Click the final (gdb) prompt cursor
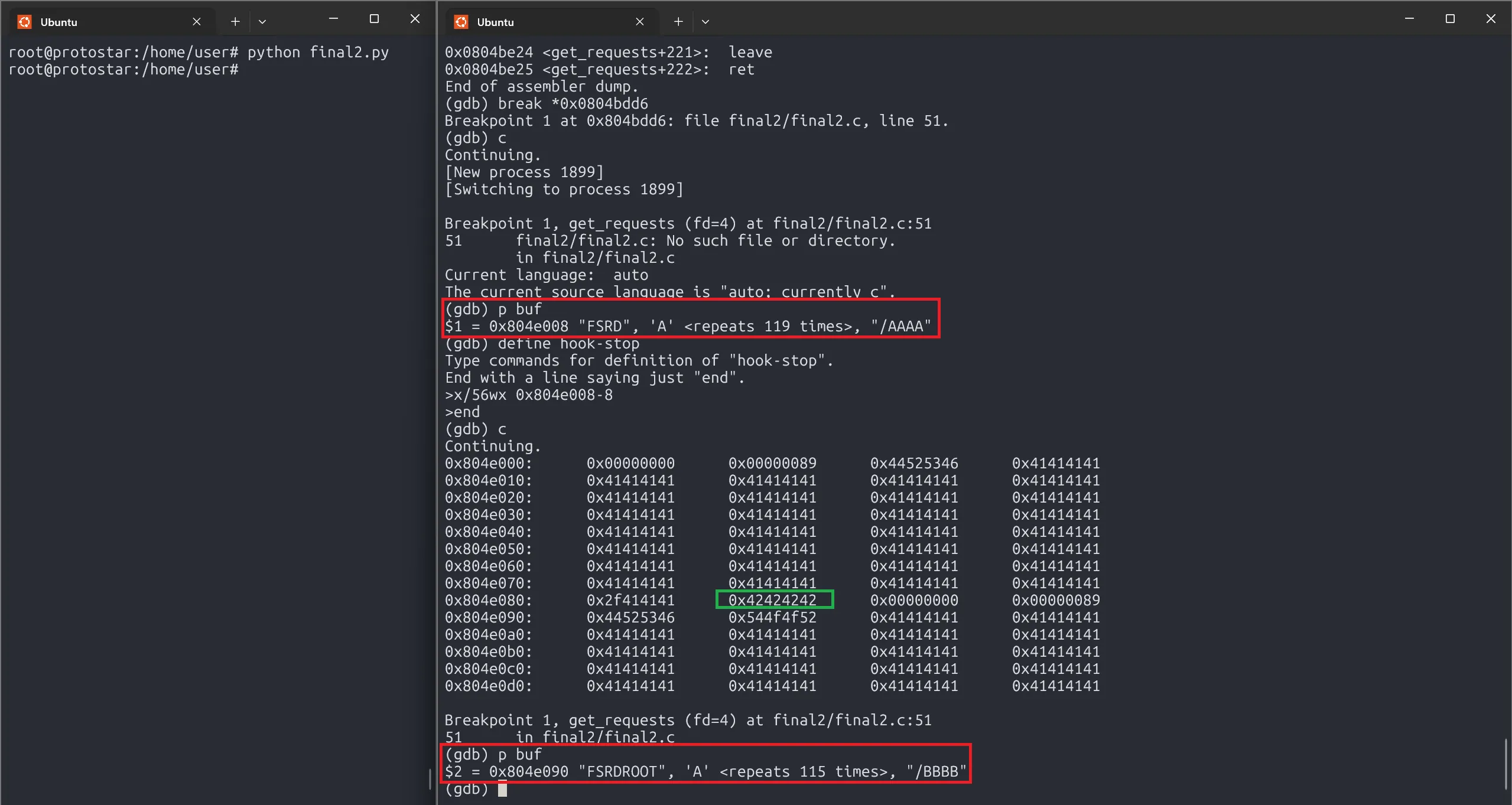Image resolution: width=1512 pixels, height=805 pixels. pyautogui.click(x=502, y=789)
